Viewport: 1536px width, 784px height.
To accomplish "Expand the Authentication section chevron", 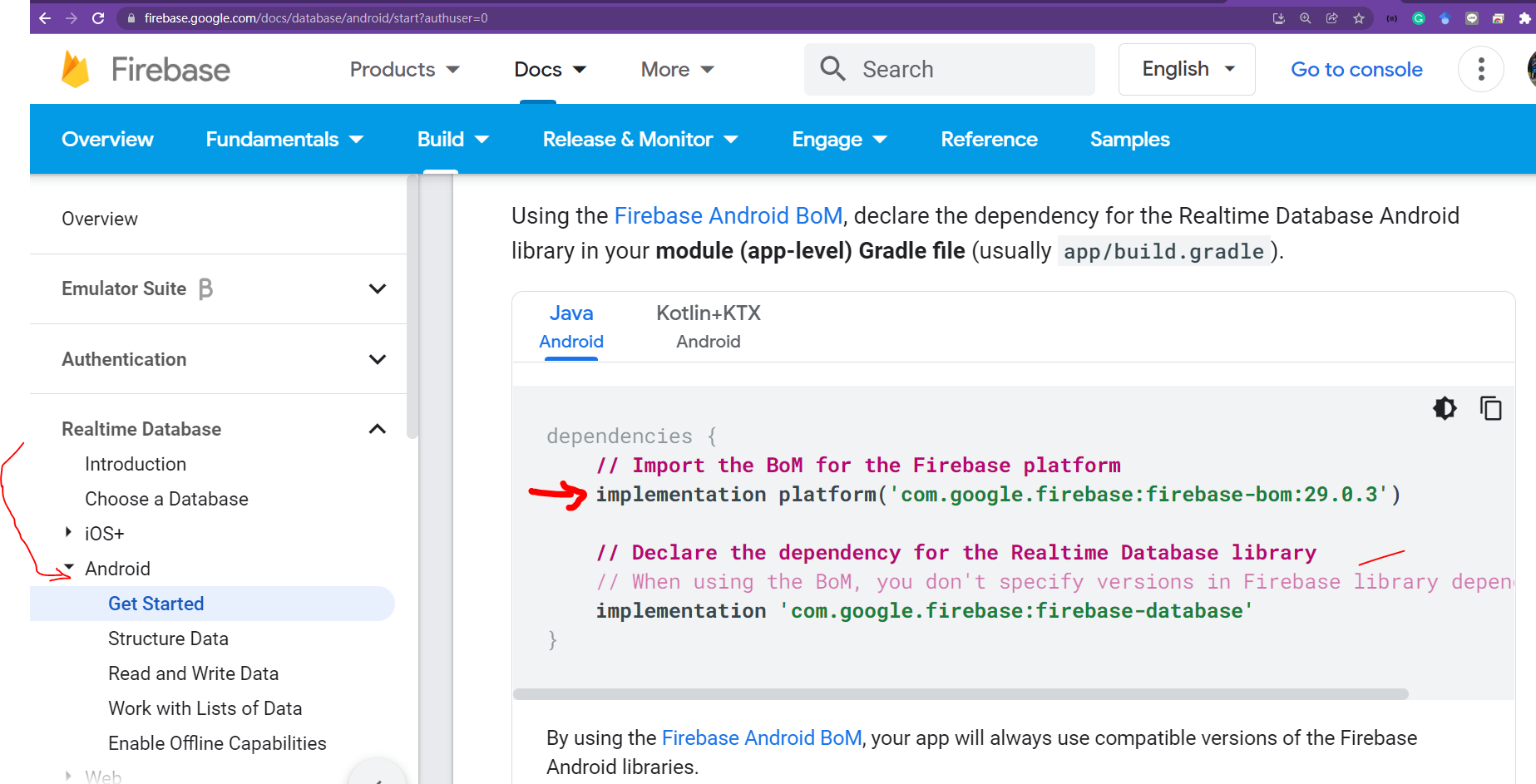I will click(x=378, y=359).
